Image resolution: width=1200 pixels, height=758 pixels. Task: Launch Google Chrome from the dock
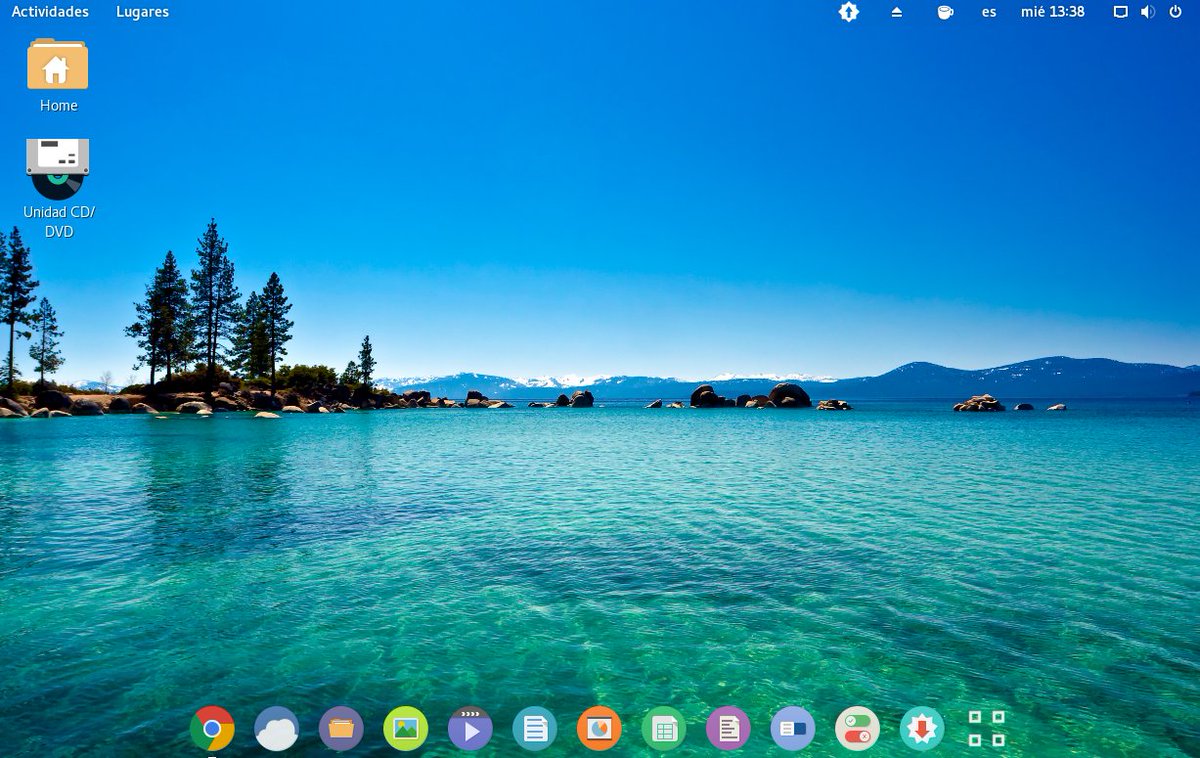coord(212,729)
